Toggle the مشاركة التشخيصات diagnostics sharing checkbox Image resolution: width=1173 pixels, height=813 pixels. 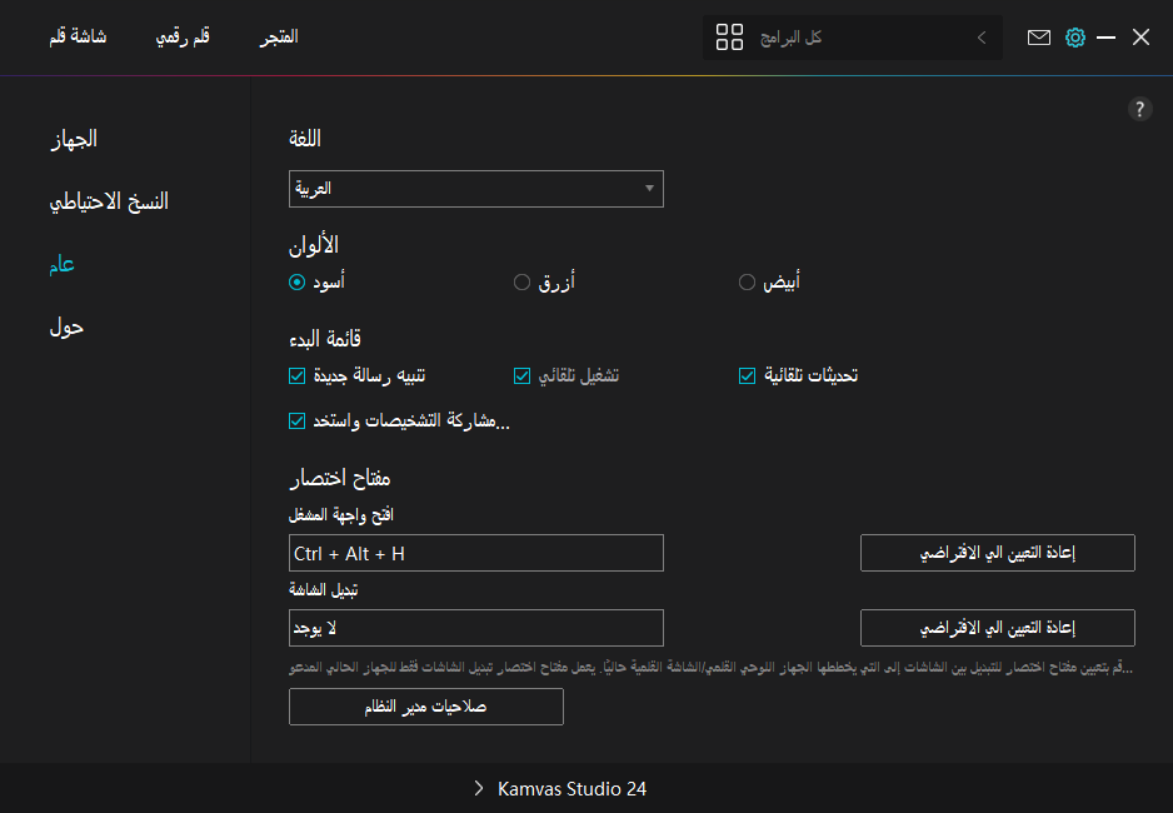[x=297, y=421]
